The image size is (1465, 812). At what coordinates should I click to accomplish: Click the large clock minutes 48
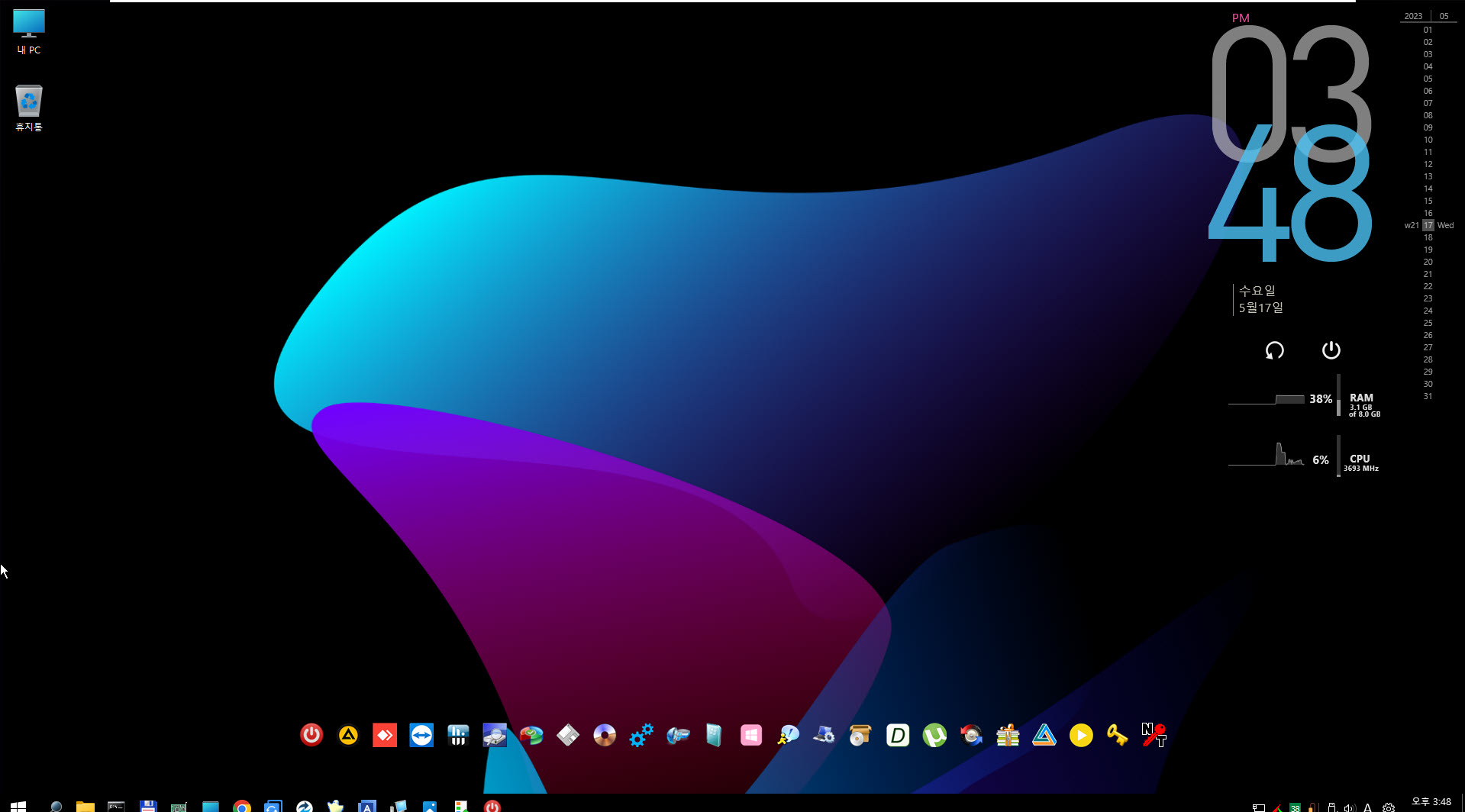click(1290, 192)
